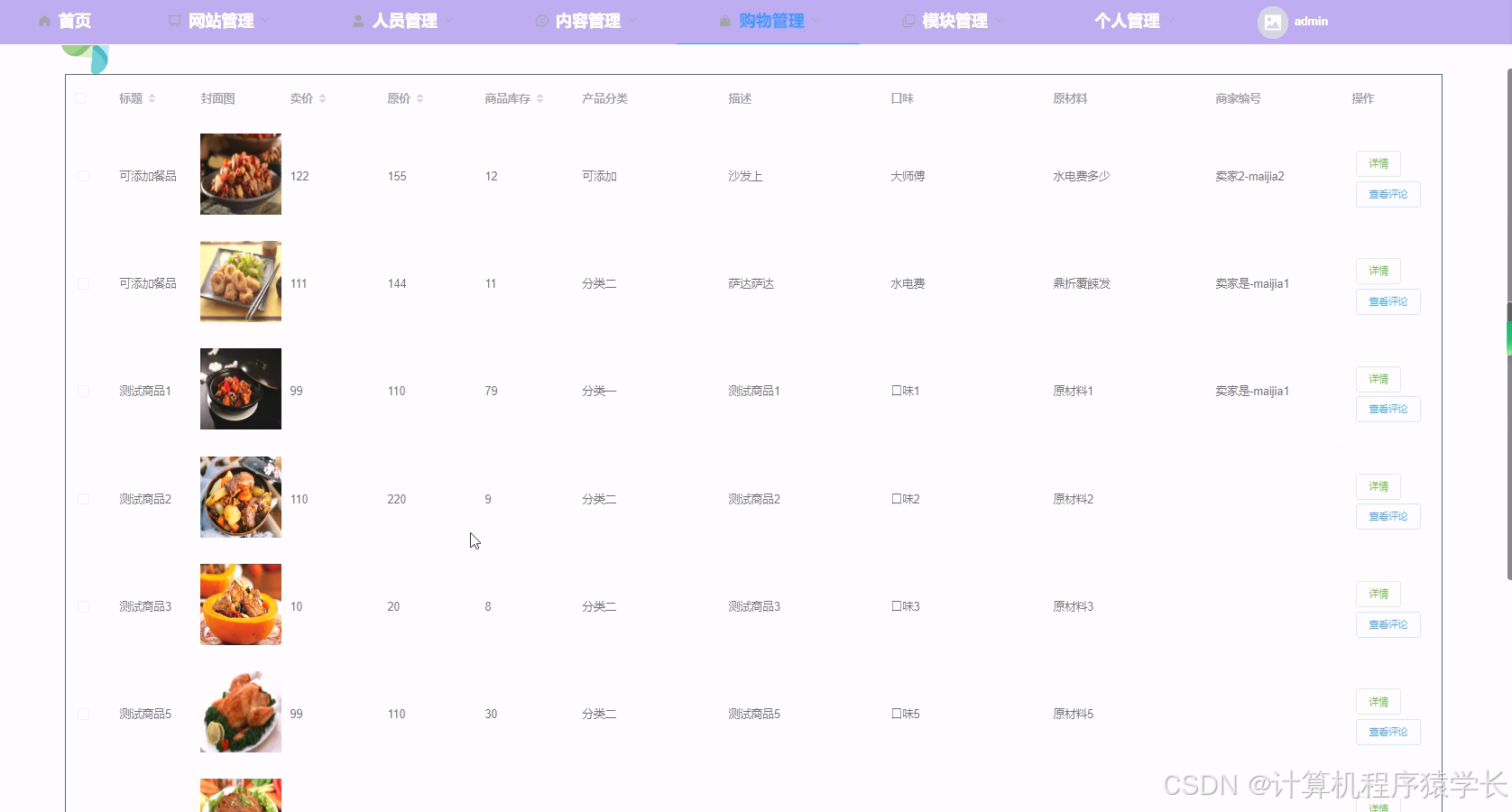
Task: Open the 网站管理 menu label
Action: pos(221,21)
